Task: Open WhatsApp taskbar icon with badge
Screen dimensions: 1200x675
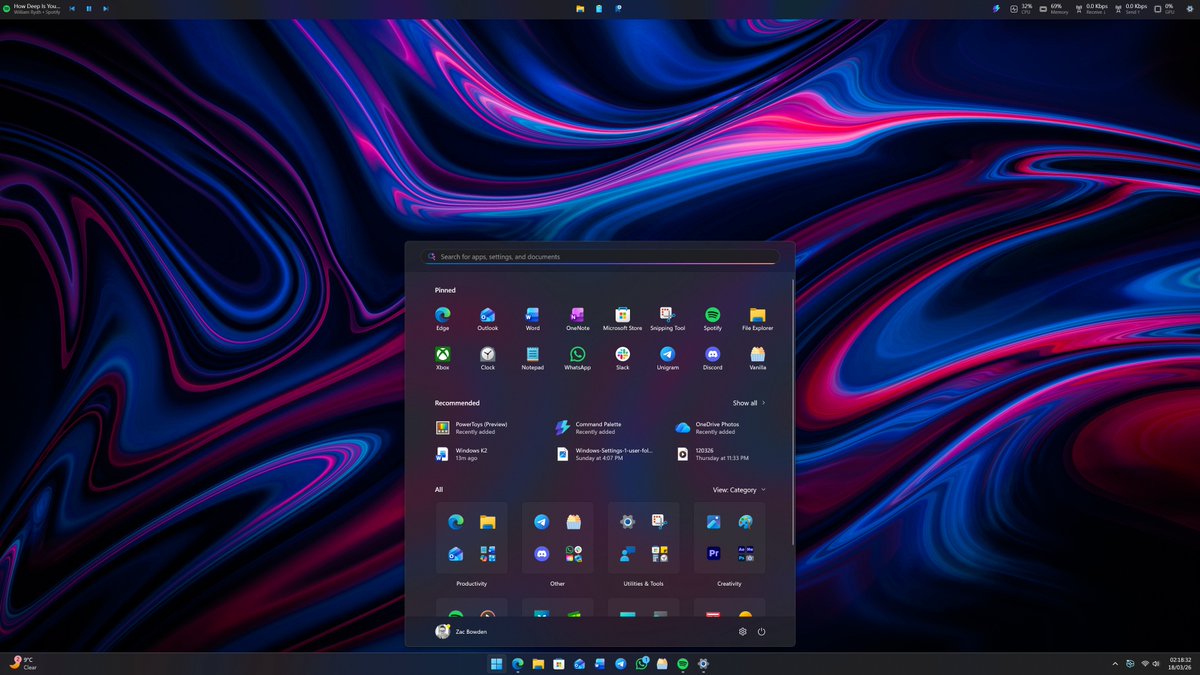Action: point(642,664)
